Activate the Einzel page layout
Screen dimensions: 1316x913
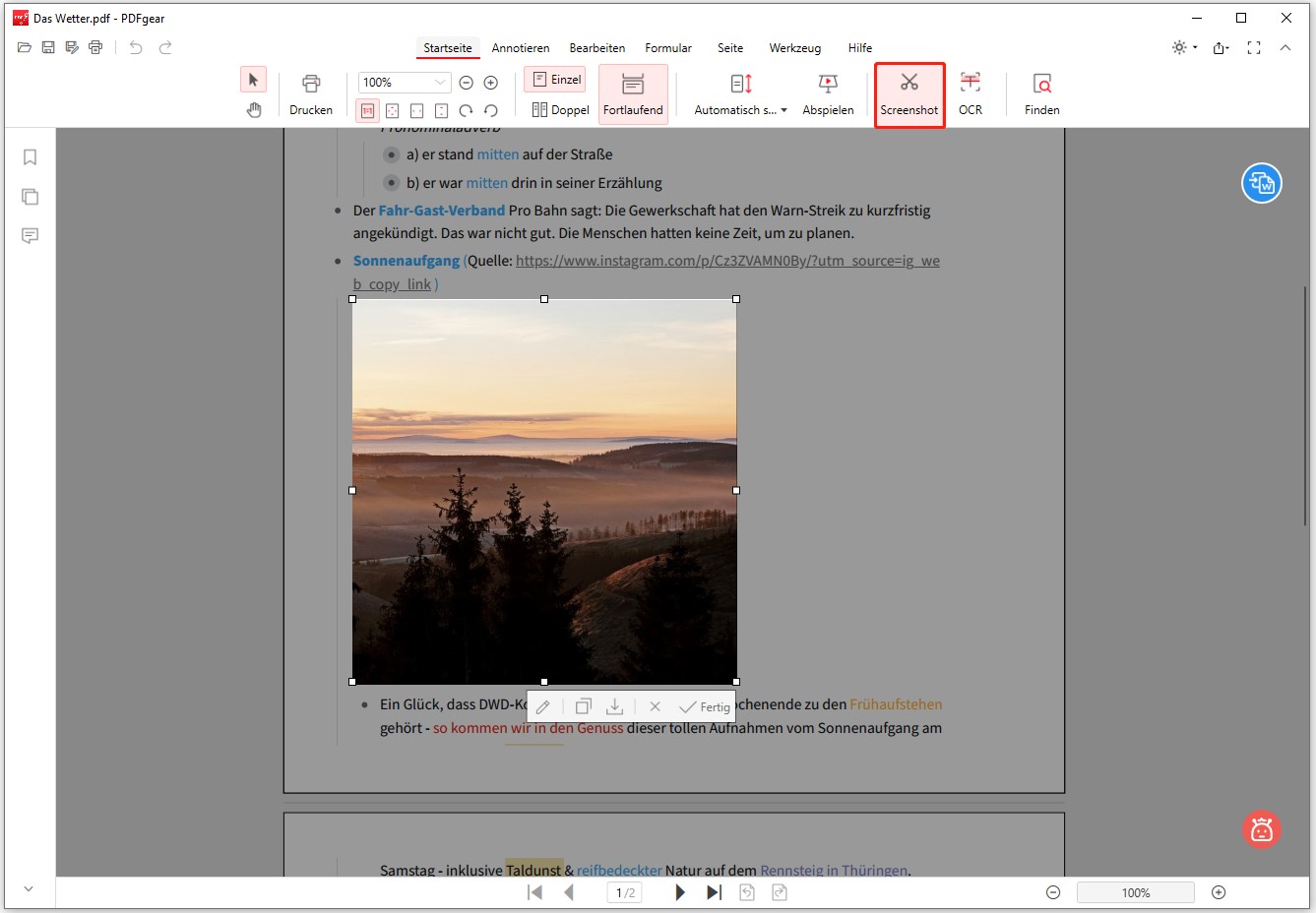(554, 79)
